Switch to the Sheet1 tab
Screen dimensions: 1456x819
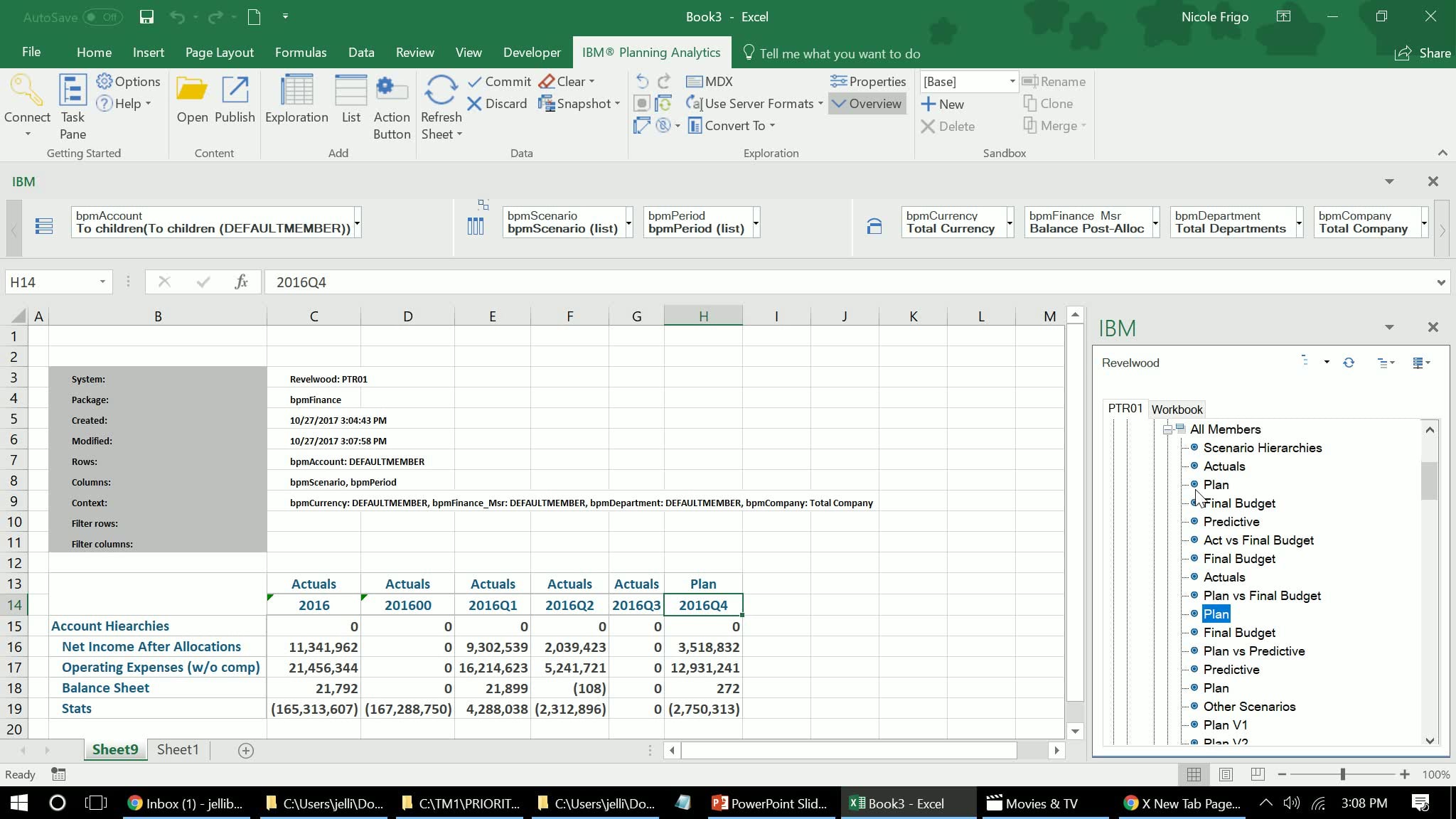[x=178, y=749]
